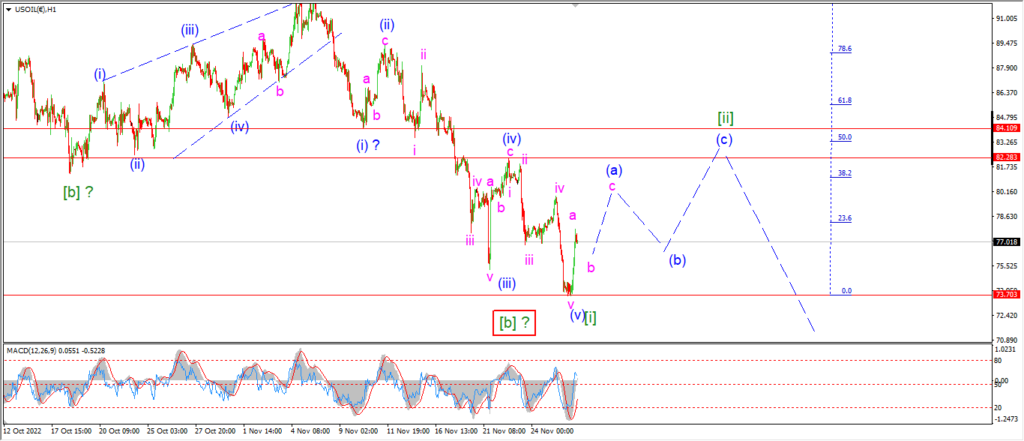
Task: Click the MACD(12,26,9) indicator label
Action: click(30, 351)
